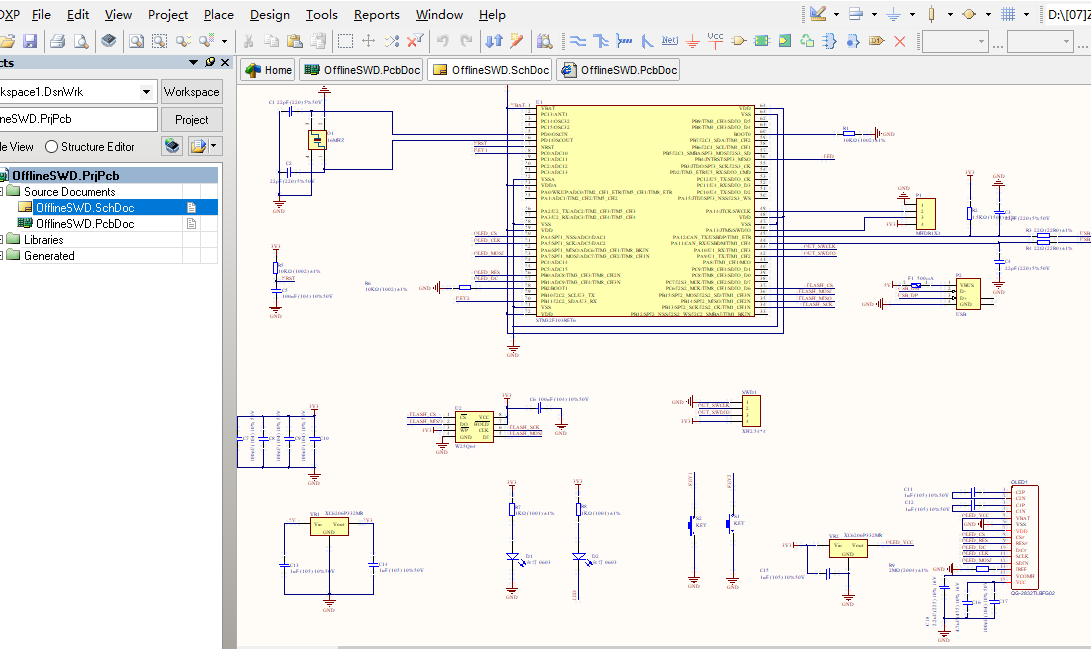Viewport: 1091px width, 649px height.
Task: Open the Design menu
Action: 269,15
